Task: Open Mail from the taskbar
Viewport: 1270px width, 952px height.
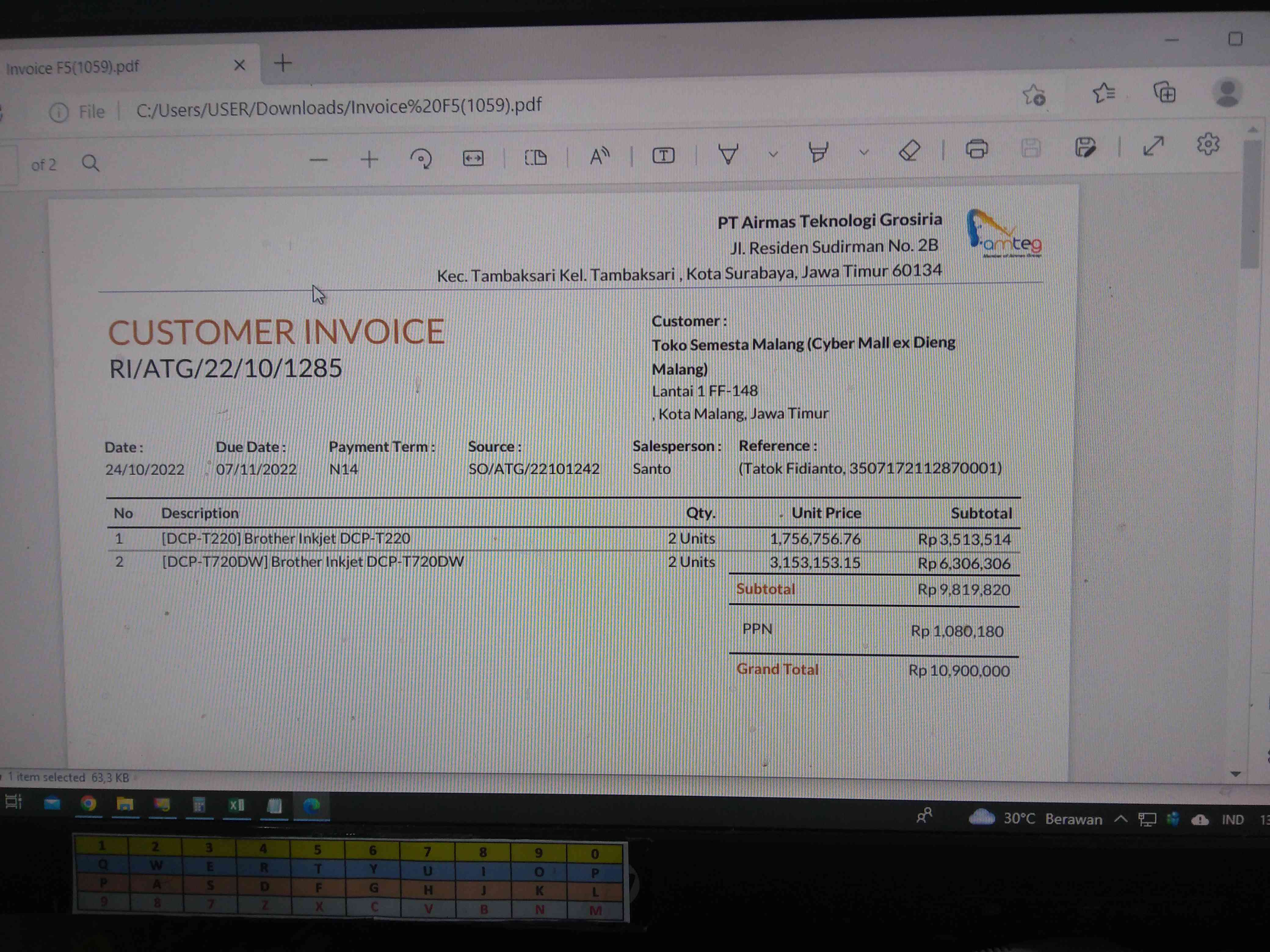Action: (x=52, y=803)
